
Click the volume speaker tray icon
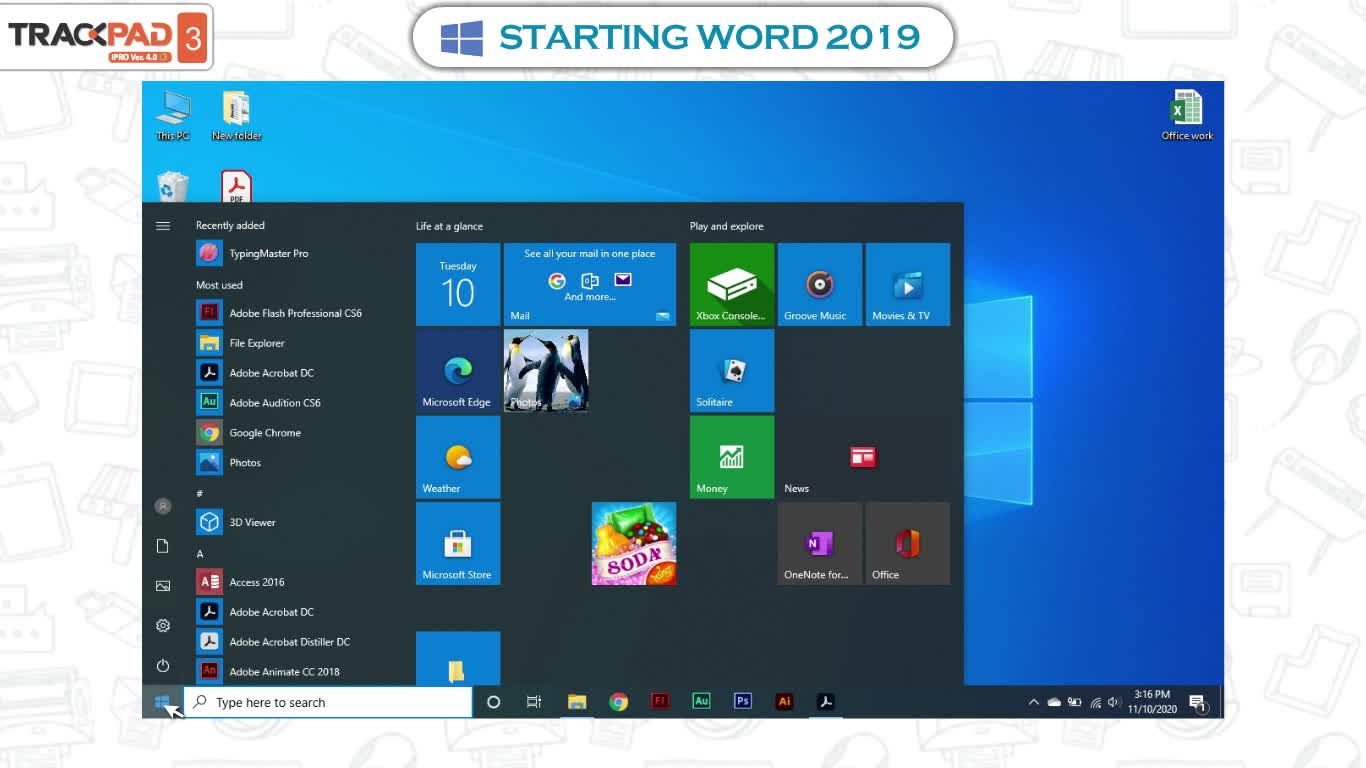click(1114, 702)
